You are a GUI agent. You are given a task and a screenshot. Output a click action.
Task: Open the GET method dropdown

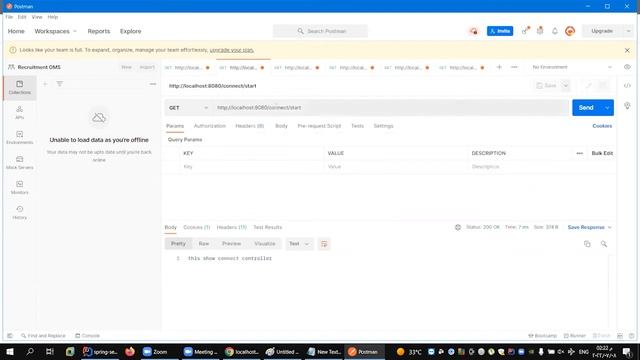click(x=188, y=108)
